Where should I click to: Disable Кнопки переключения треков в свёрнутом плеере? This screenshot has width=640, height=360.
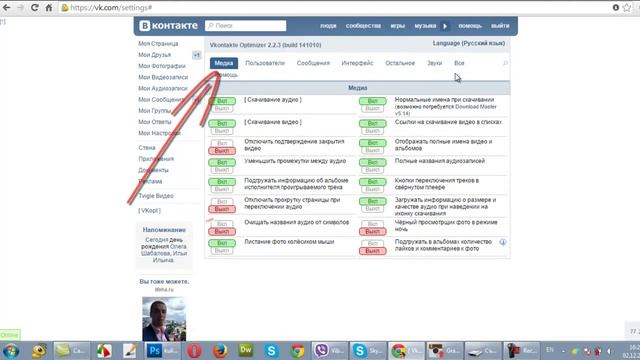point(372,189)
